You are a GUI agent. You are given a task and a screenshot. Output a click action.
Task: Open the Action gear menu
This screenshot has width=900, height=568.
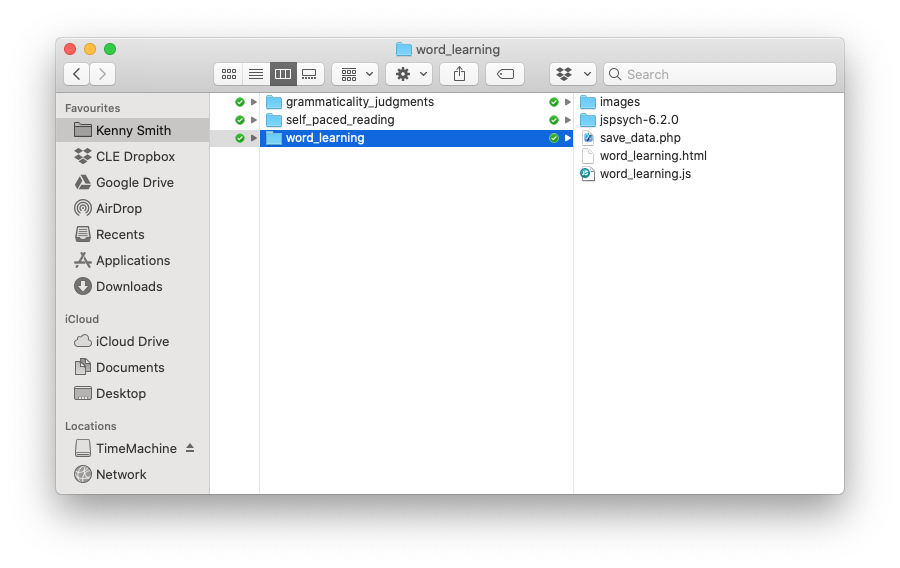pos(409,74)
